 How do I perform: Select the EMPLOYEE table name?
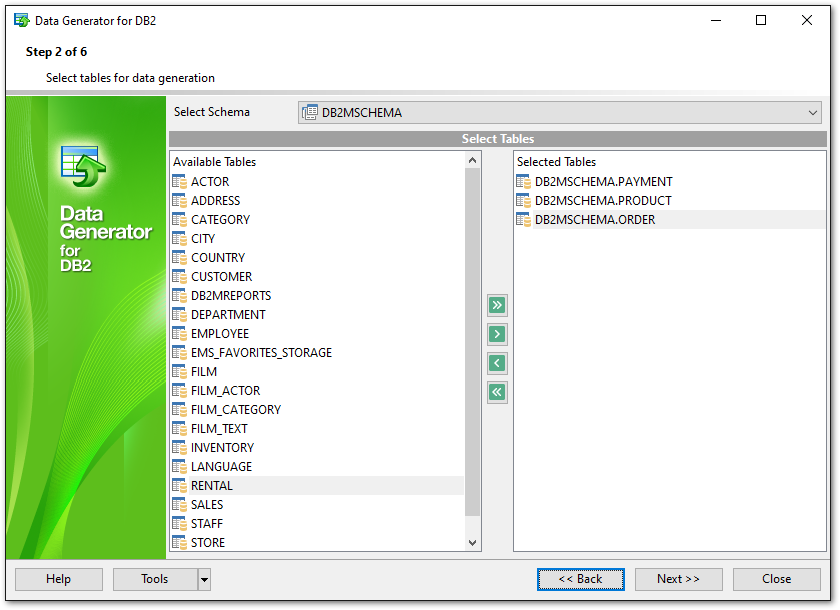click(220, 334)
